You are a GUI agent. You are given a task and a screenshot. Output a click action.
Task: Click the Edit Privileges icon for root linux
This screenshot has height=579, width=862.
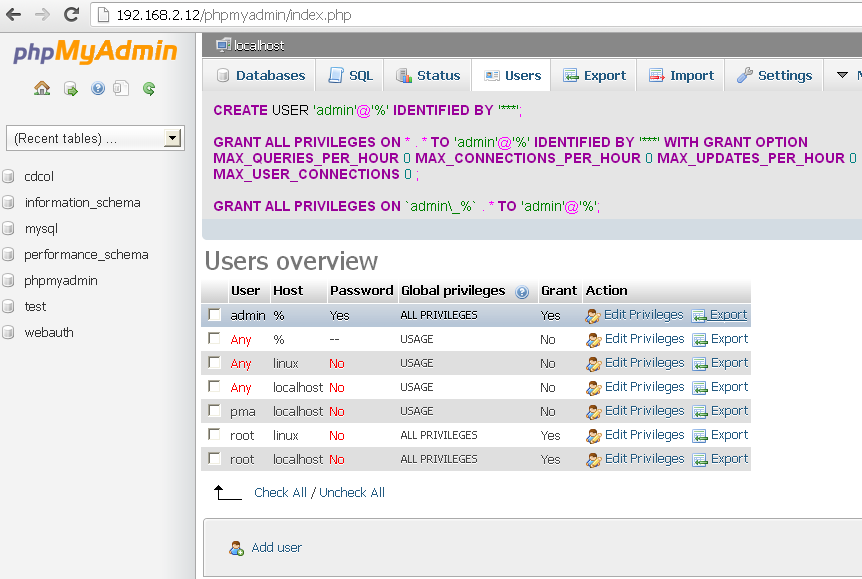594,435
